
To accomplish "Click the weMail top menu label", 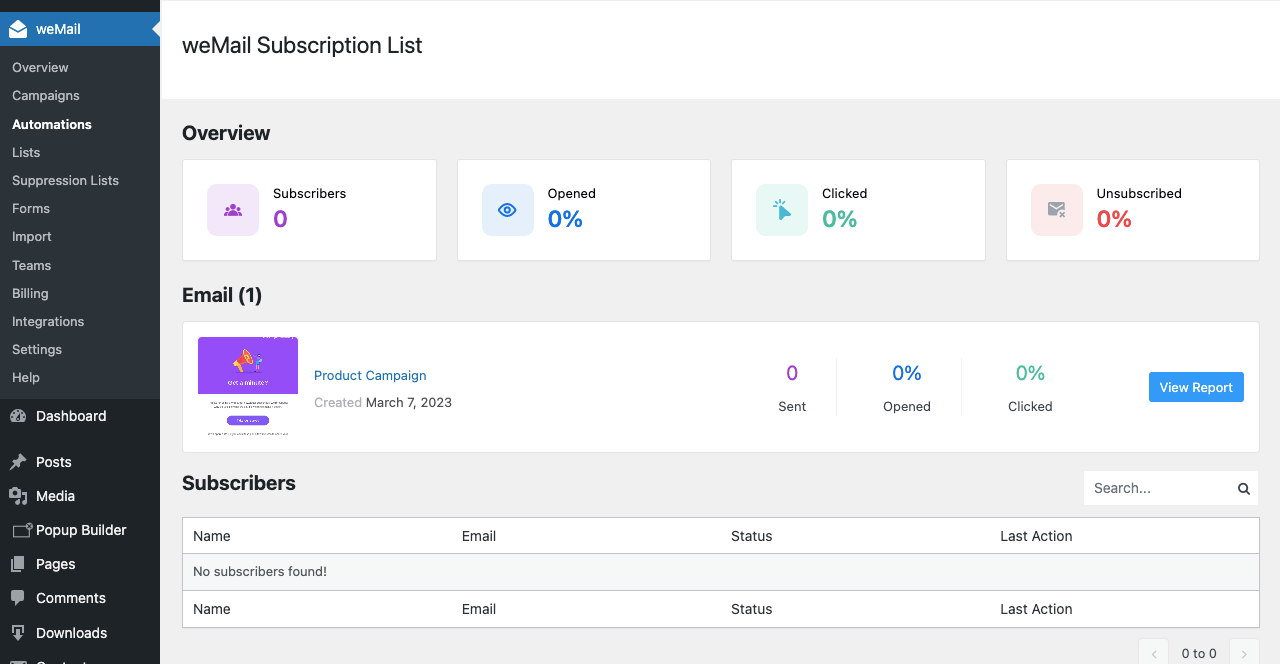I will coord(58,29).
